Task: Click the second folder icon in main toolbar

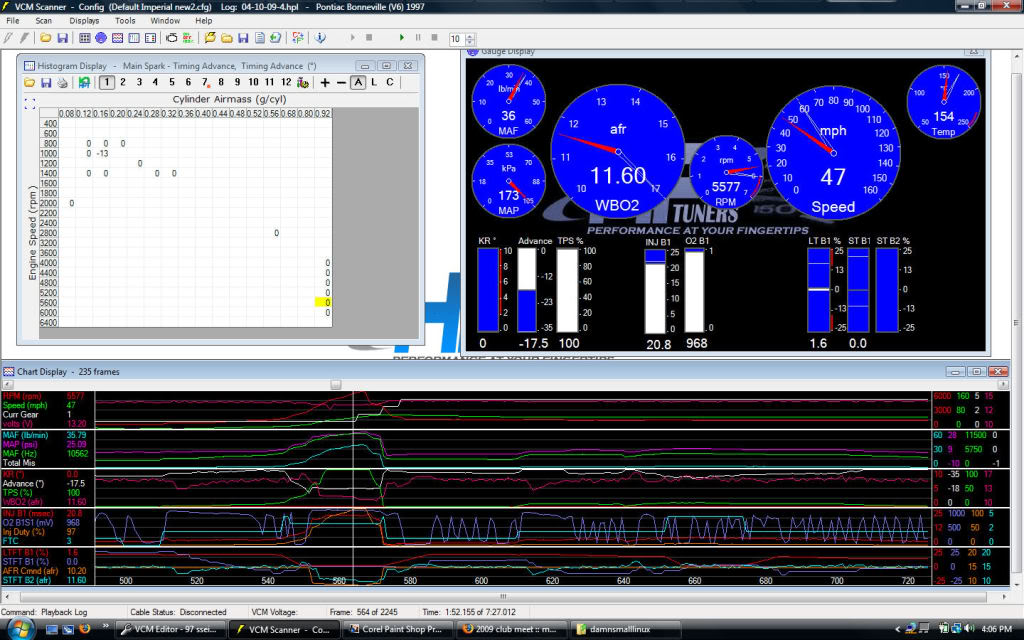Action: (227, 38)
